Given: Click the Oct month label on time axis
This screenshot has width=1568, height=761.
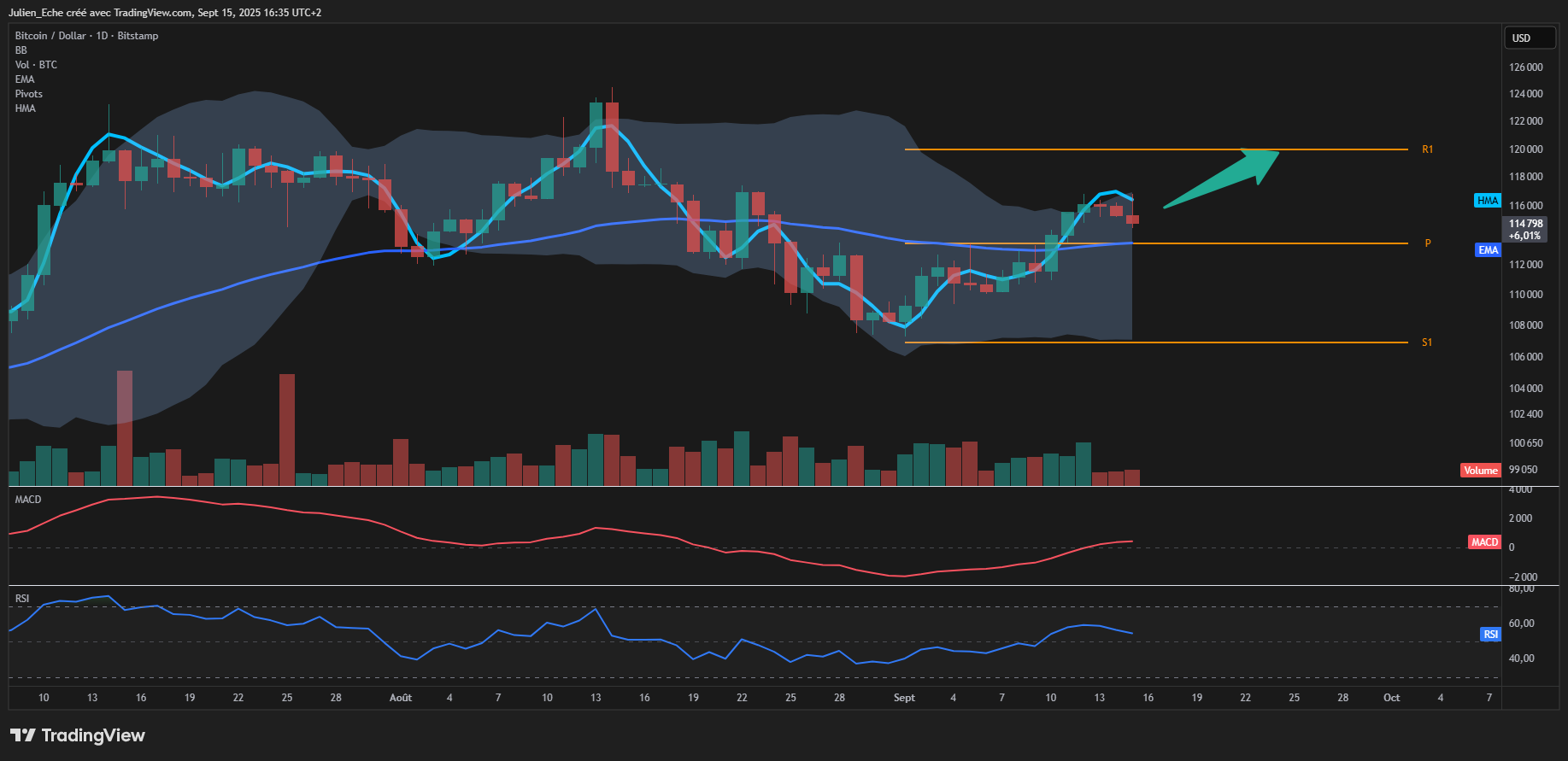Looking at the screenshot, I should click(x=1392, y=698).
